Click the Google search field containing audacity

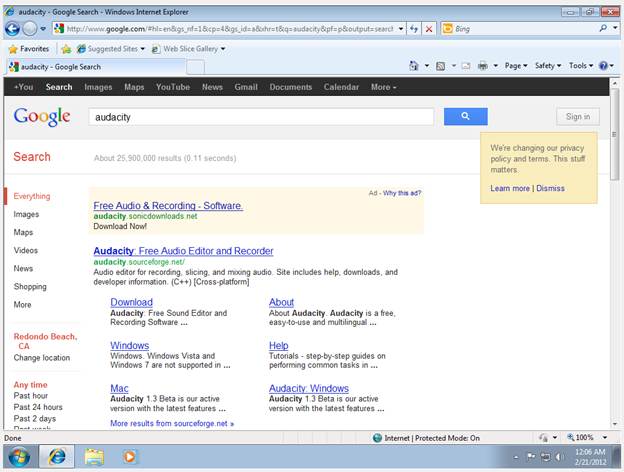tap(261, 117)
